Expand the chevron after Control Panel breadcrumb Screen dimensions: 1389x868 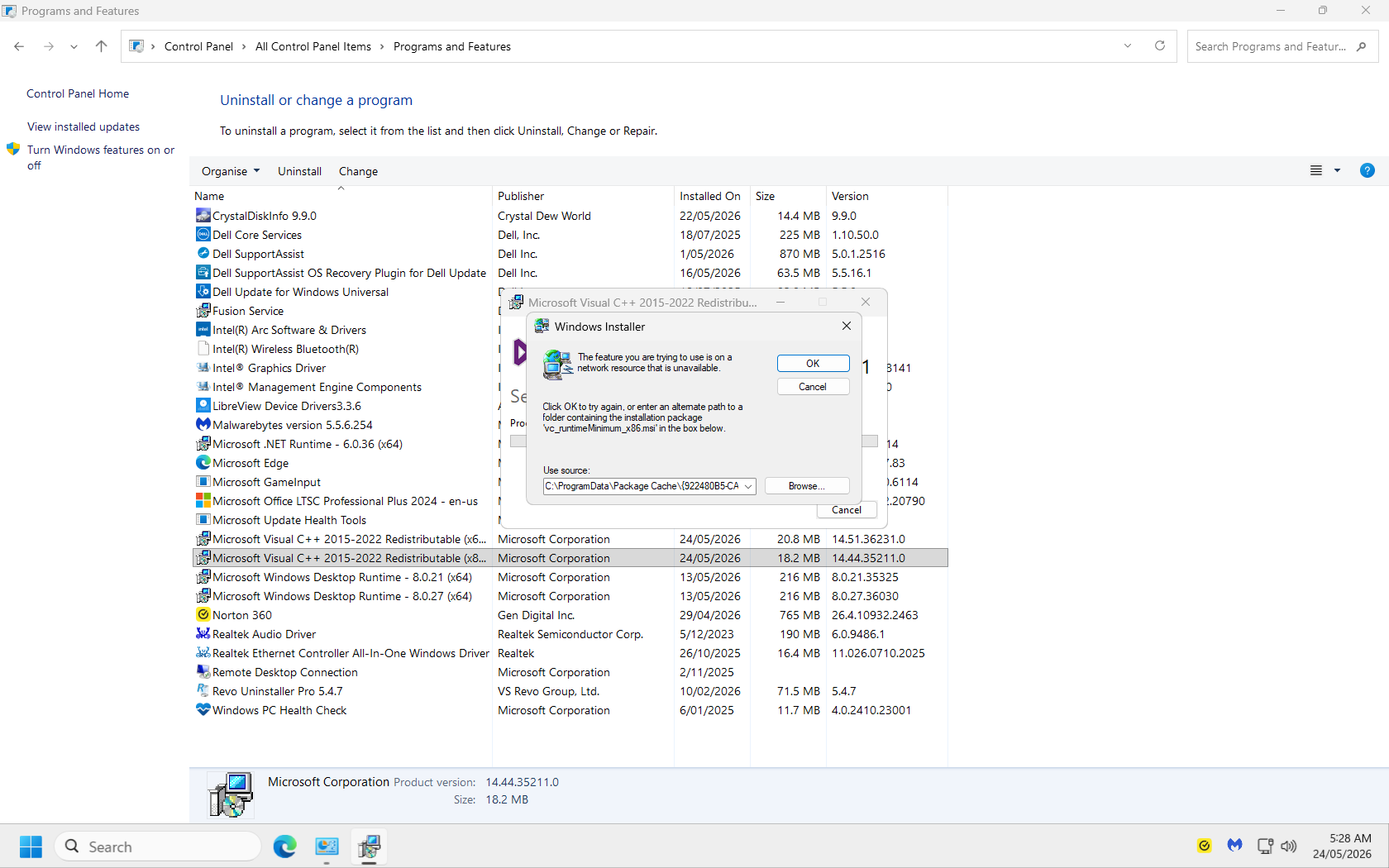[x=244, y=47]
